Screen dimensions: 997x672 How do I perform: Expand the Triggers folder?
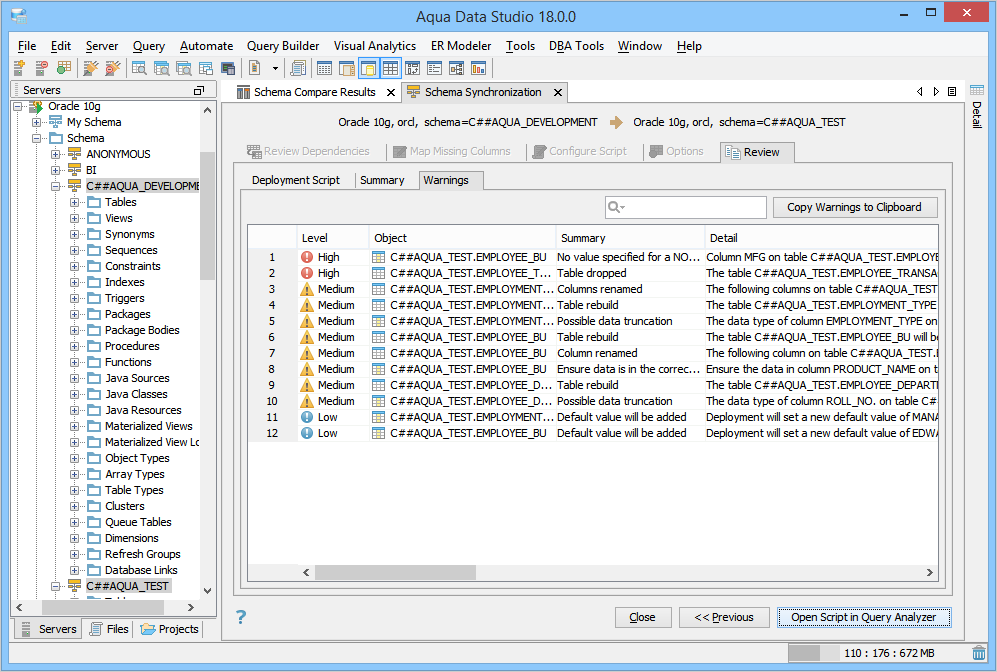click(74, 298)
